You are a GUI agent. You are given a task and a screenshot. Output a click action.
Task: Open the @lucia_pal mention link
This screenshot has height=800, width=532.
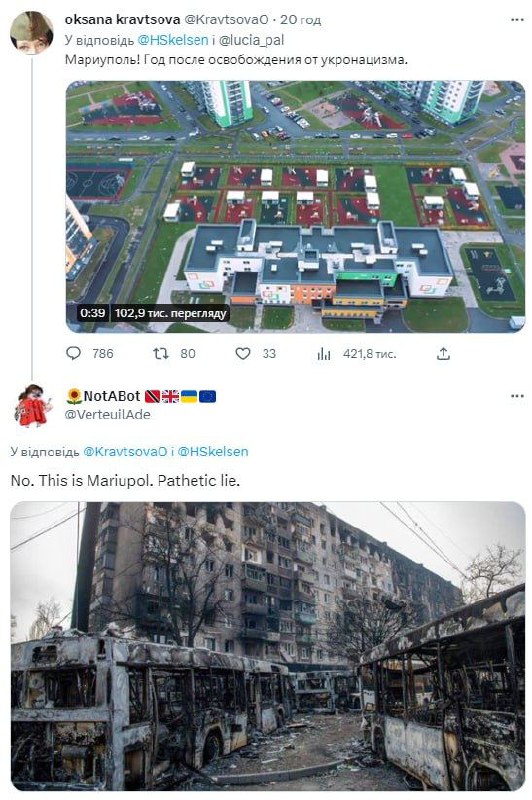pos(251,40)
